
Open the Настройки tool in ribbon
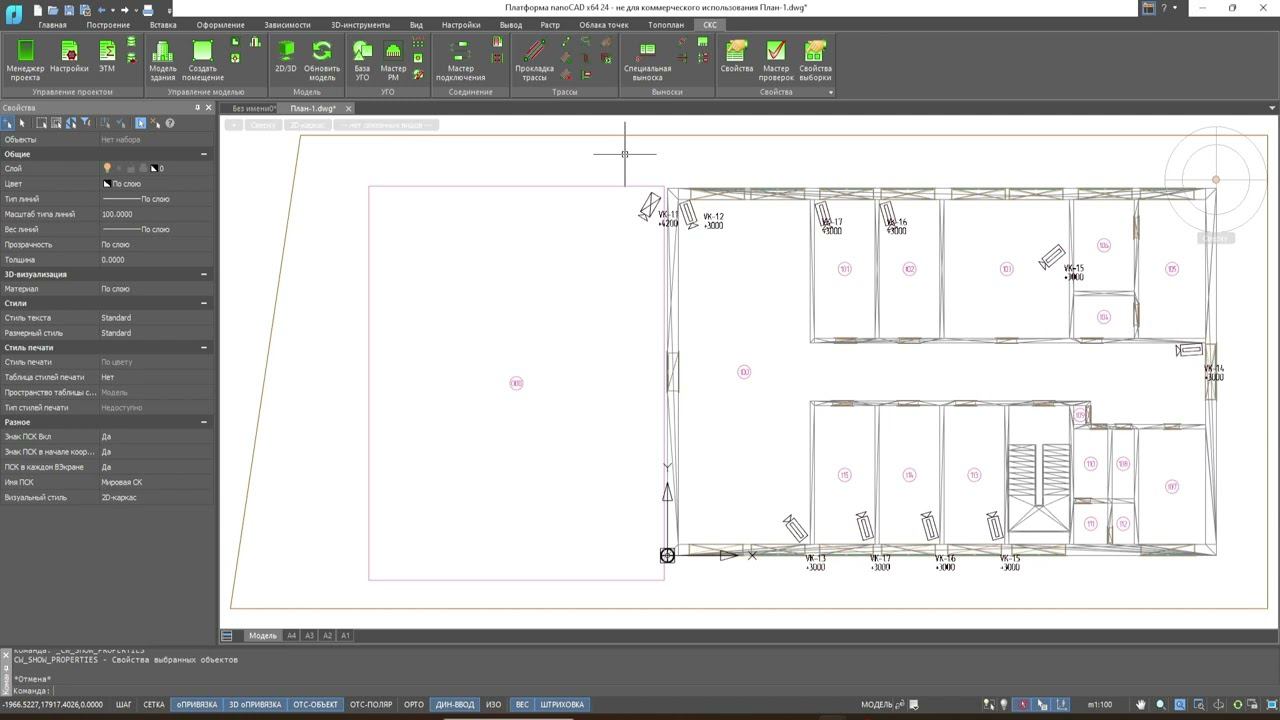click(x=69, y=56)
